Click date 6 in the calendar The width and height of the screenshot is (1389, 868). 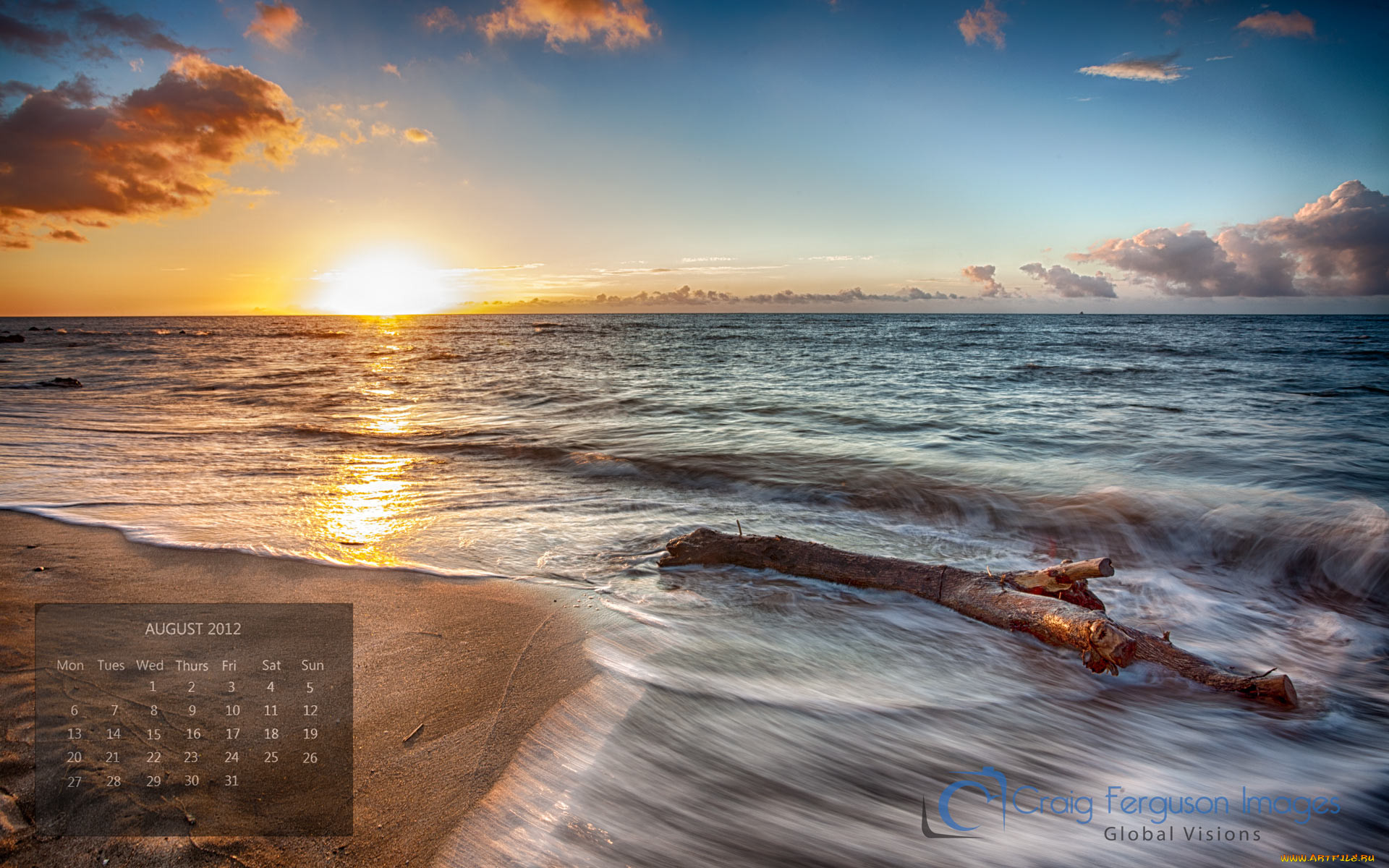coord(74,710)
